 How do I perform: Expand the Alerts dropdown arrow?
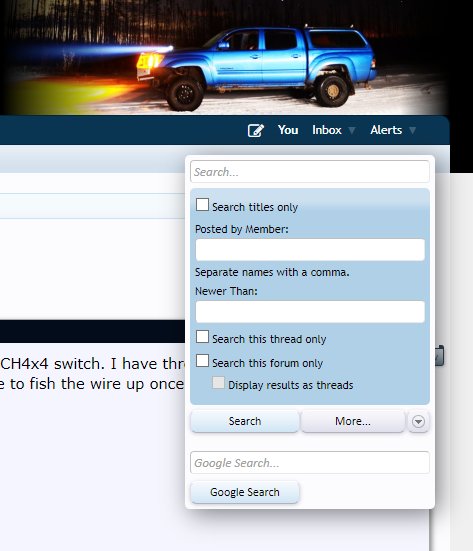pos(413,131)
